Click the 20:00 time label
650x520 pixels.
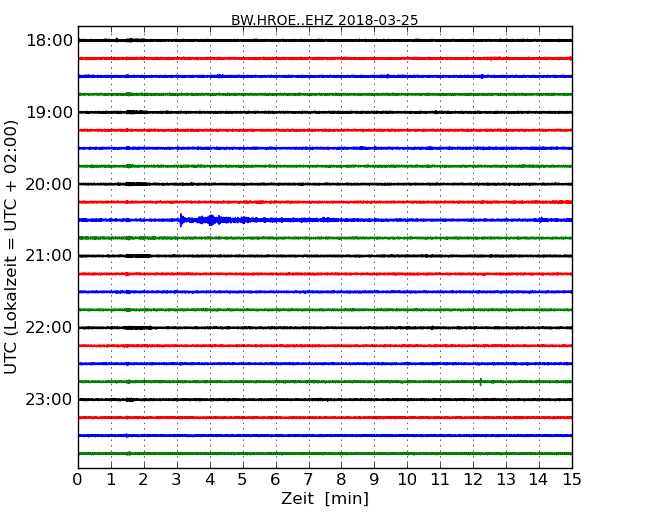click(49, 184)
